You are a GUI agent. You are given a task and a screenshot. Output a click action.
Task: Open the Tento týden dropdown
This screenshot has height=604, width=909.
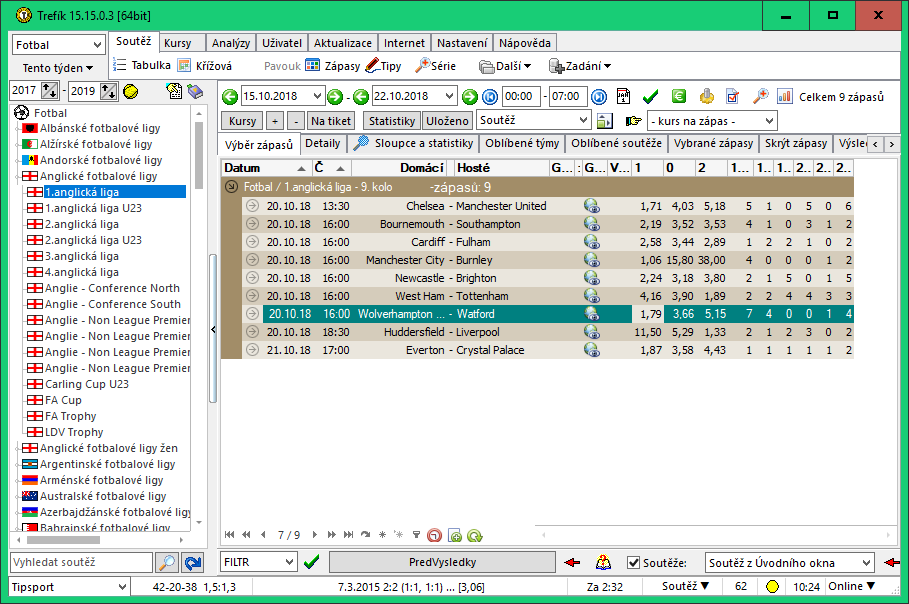tap(57, 68)
